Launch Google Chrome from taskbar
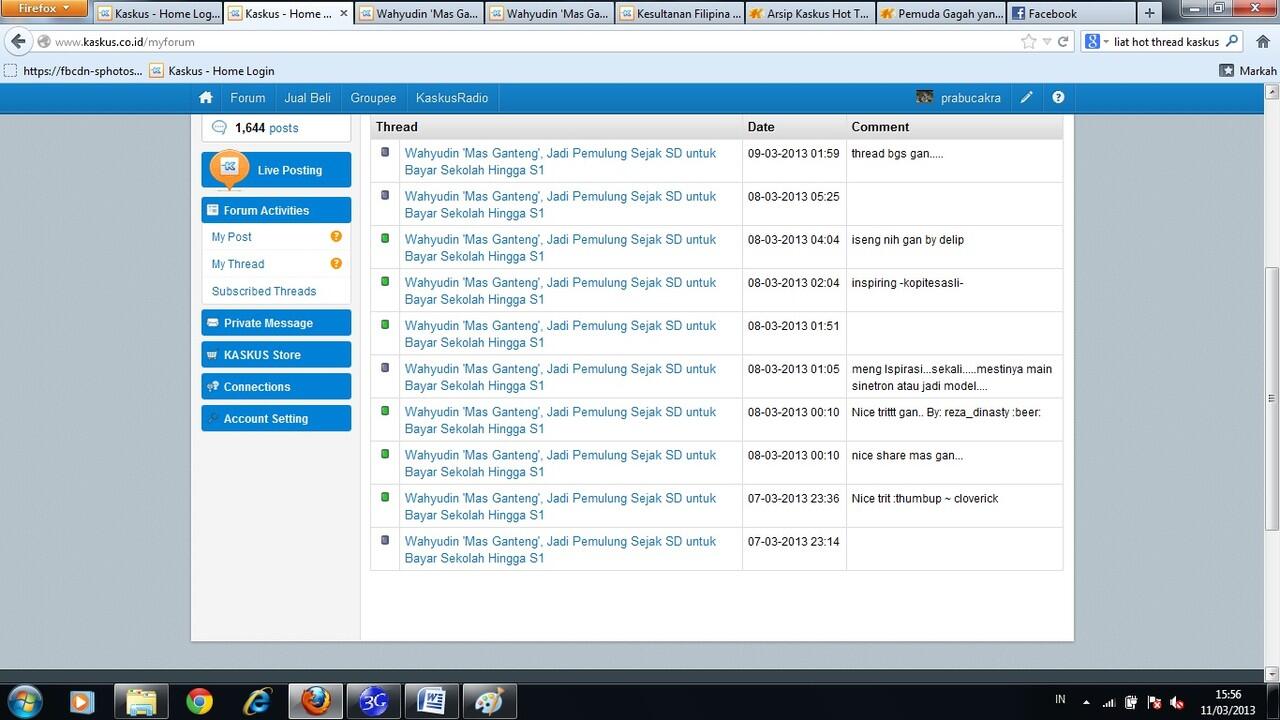The image size is (1280, 720). coord(199,702)
